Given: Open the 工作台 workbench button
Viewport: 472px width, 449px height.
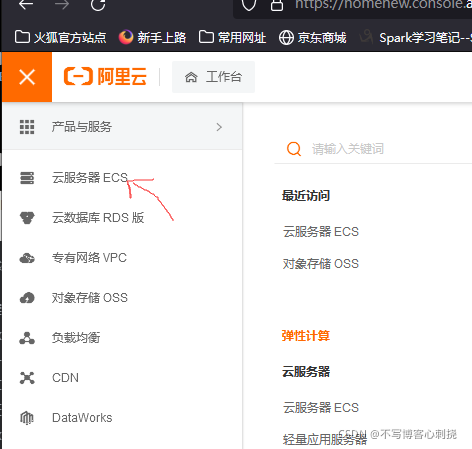Looking at the screenshot, I should (x=213, y=77).
